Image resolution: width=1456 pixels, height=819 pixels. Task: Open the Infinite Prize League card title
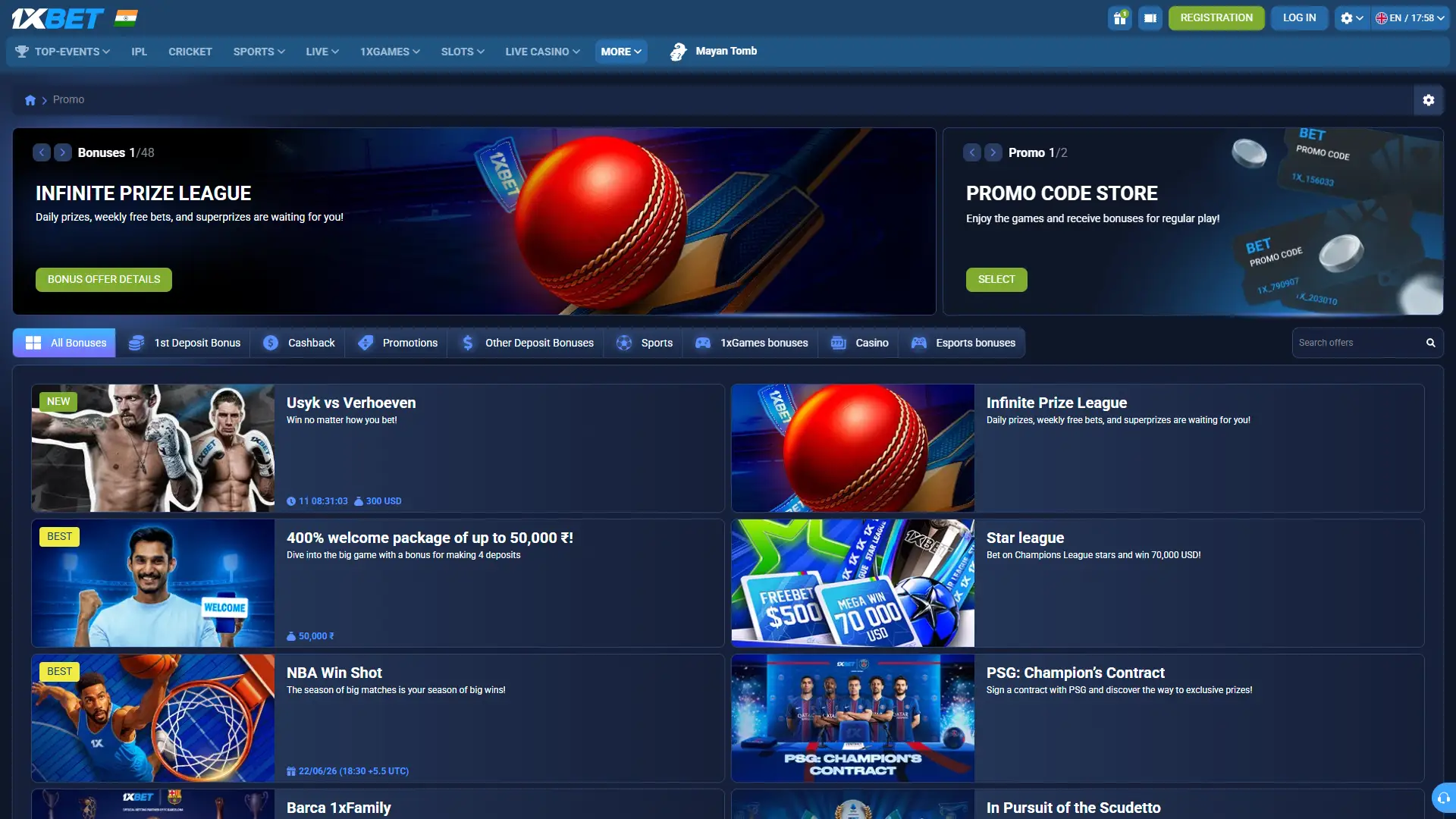[1056, 403]
